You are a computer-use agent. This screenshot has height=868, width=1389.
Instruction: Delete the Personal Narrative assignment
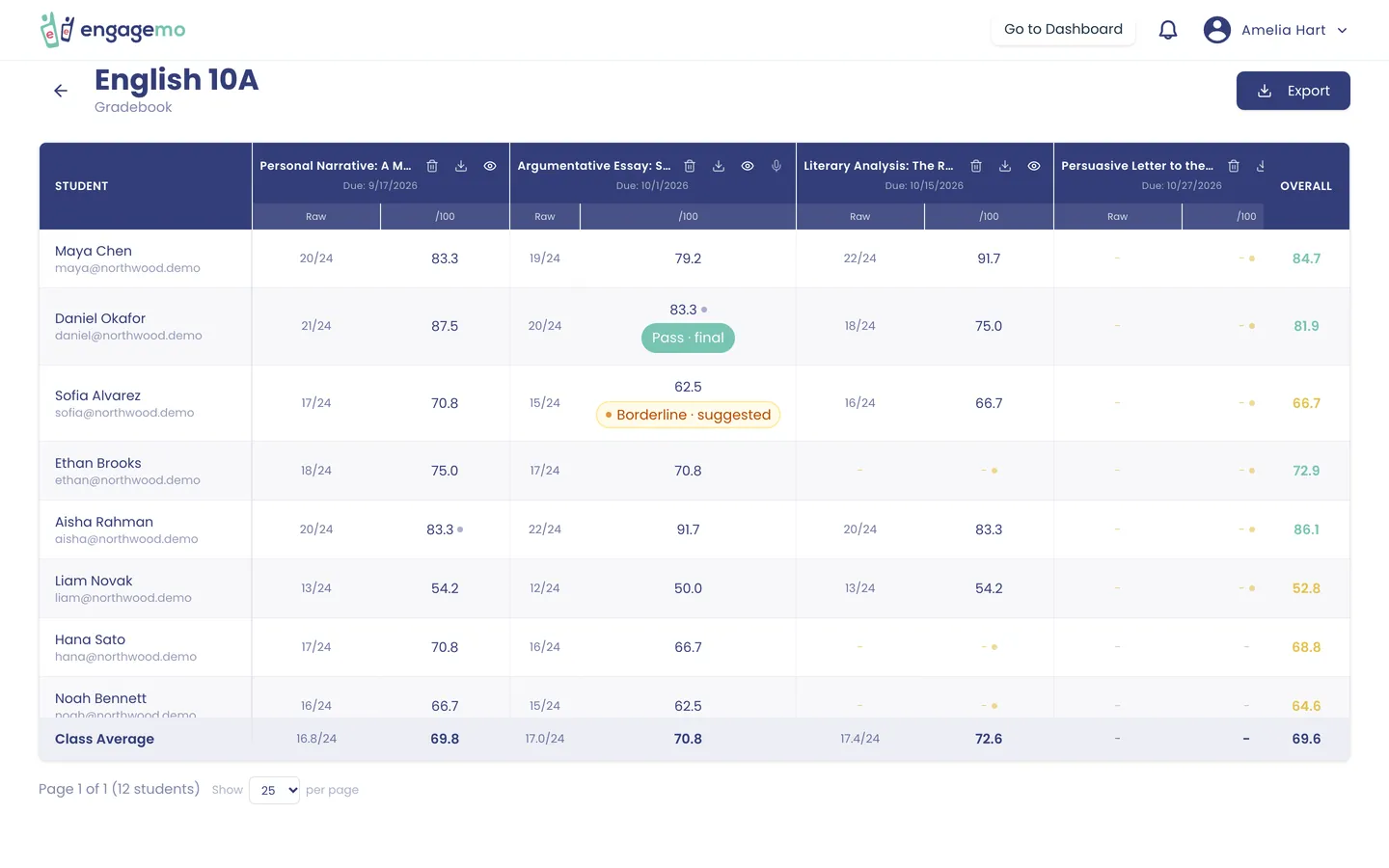[432, 166]
